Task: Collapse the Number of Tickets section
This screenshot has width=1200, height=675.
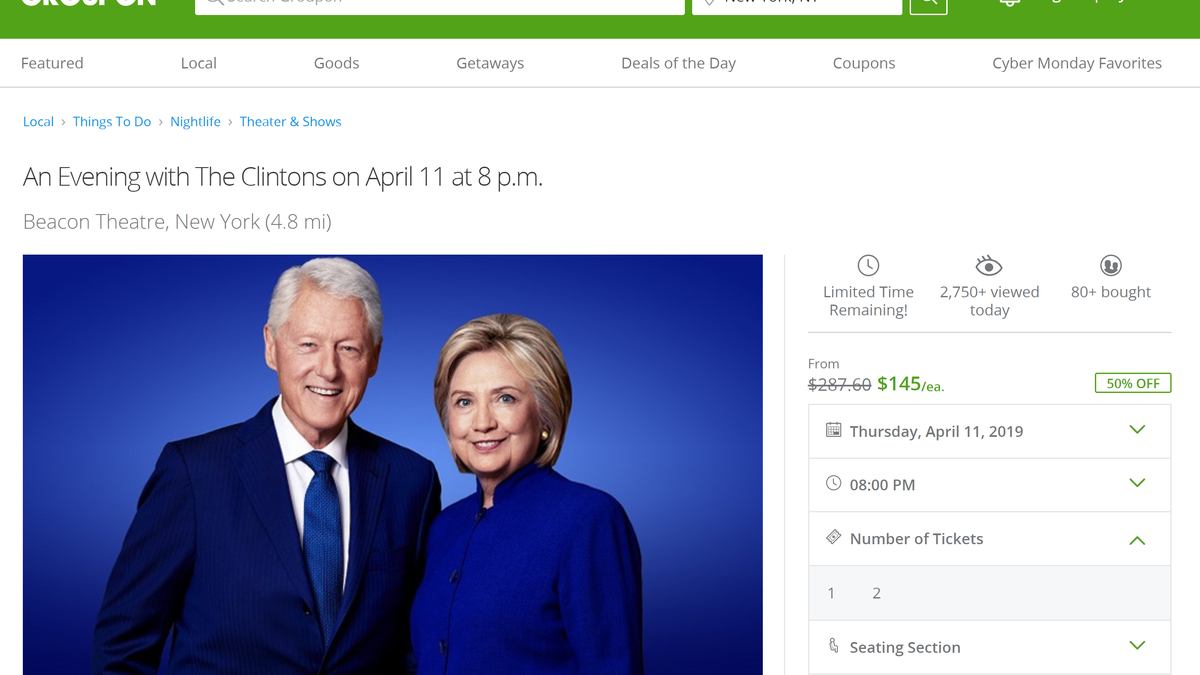Action: [x=1137, y=540]
